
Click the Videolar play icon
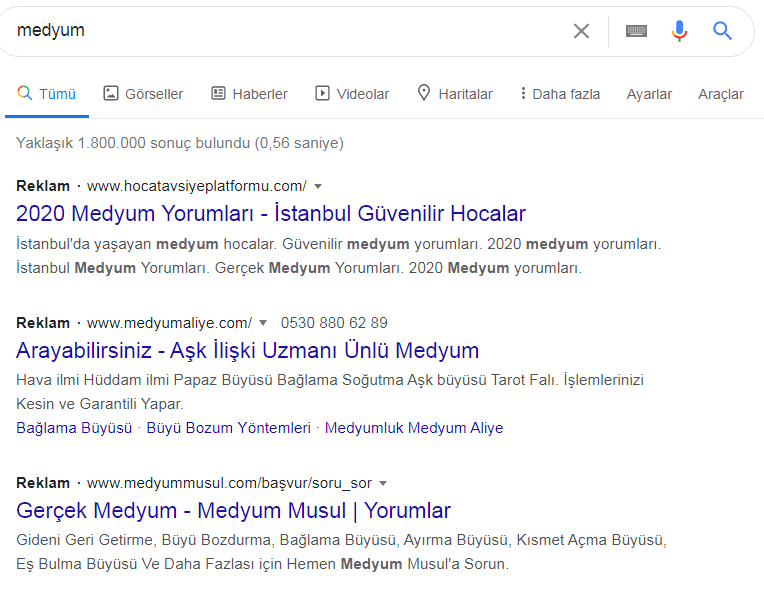(x=322, y=93)
